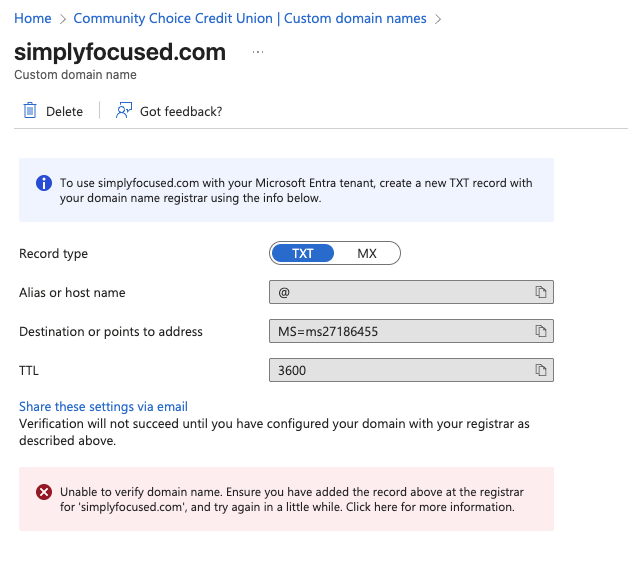Click the blue info icon in banner

point(44,183)
